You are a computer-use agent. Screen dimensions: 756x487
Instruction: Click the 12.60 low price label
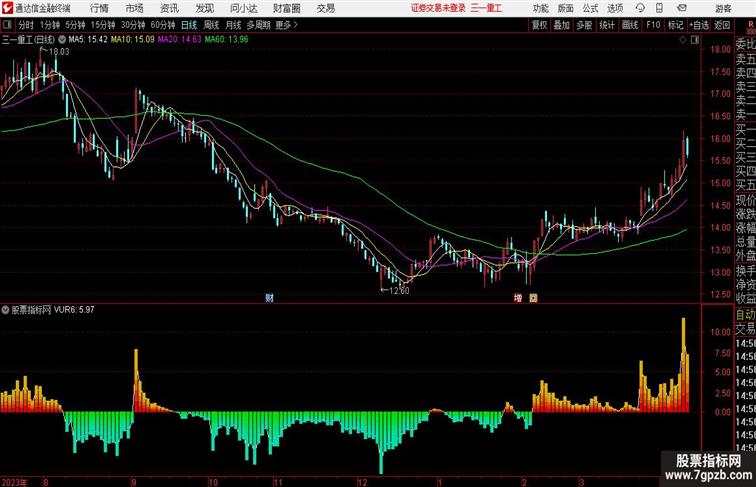point(399,291)
